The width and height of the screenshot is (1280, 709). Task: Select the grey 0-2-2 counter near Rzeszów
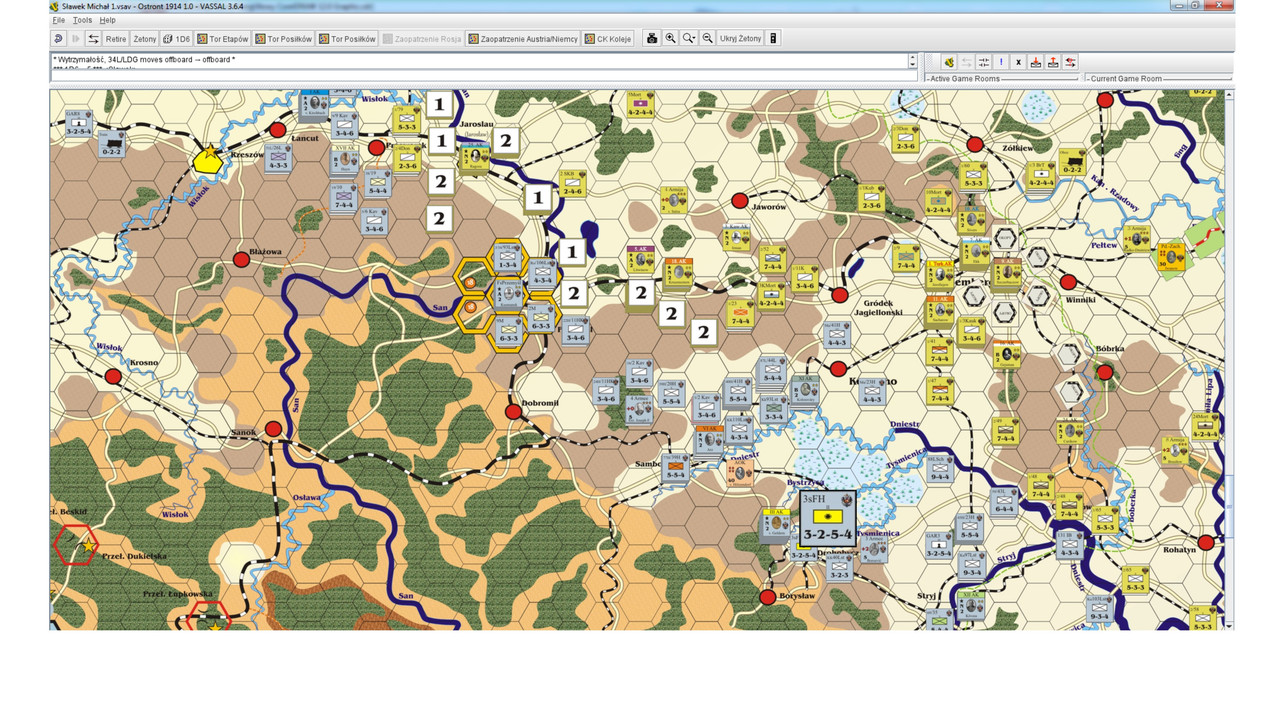pyautogui.click(x=111, y=145)
